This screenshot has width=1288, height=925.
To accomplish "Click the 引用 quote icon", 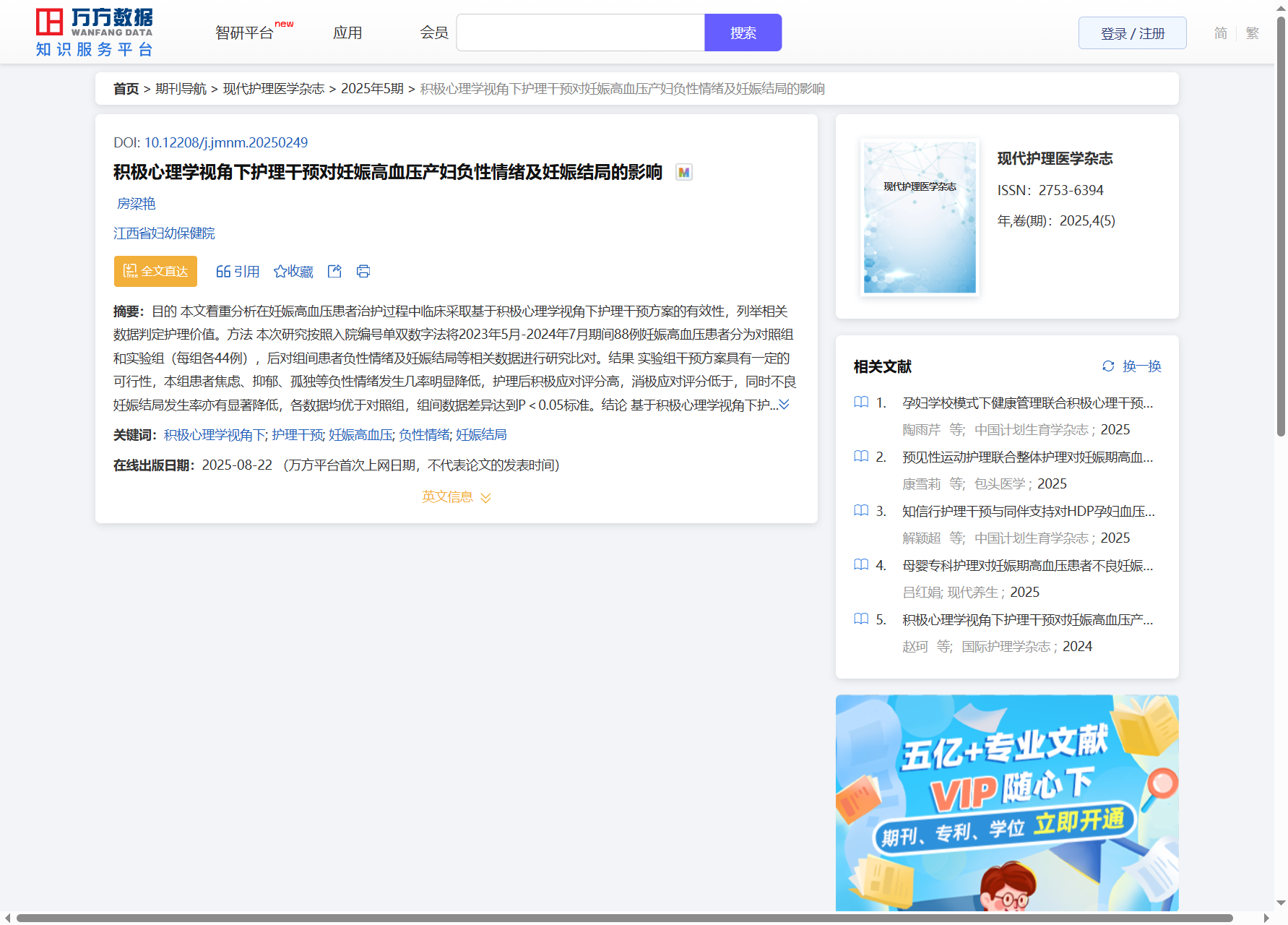I will 223,272.
